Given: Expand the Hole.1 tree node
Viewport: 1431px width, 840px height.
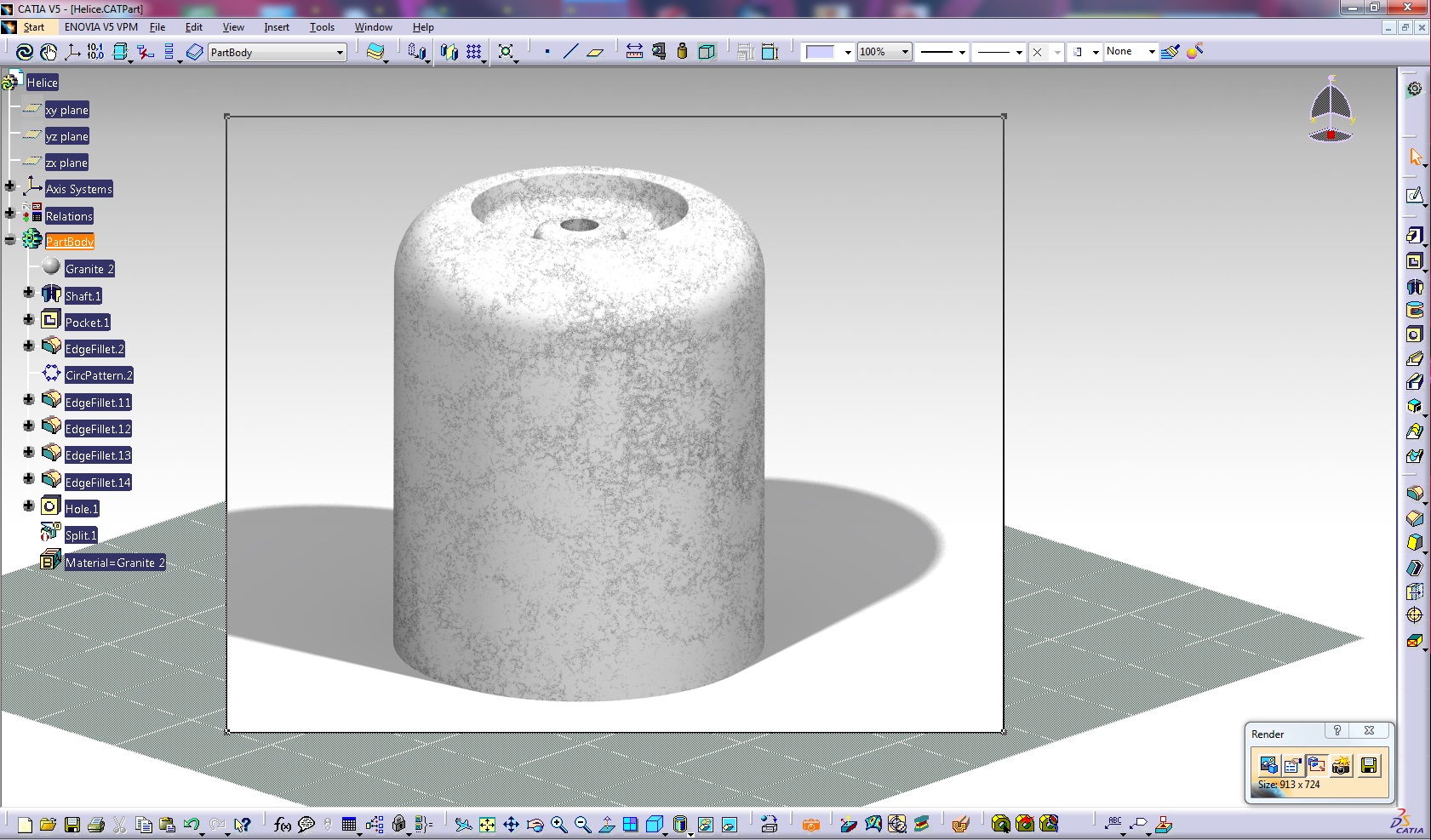Looking at the screenshot, I should pos(28,506).
